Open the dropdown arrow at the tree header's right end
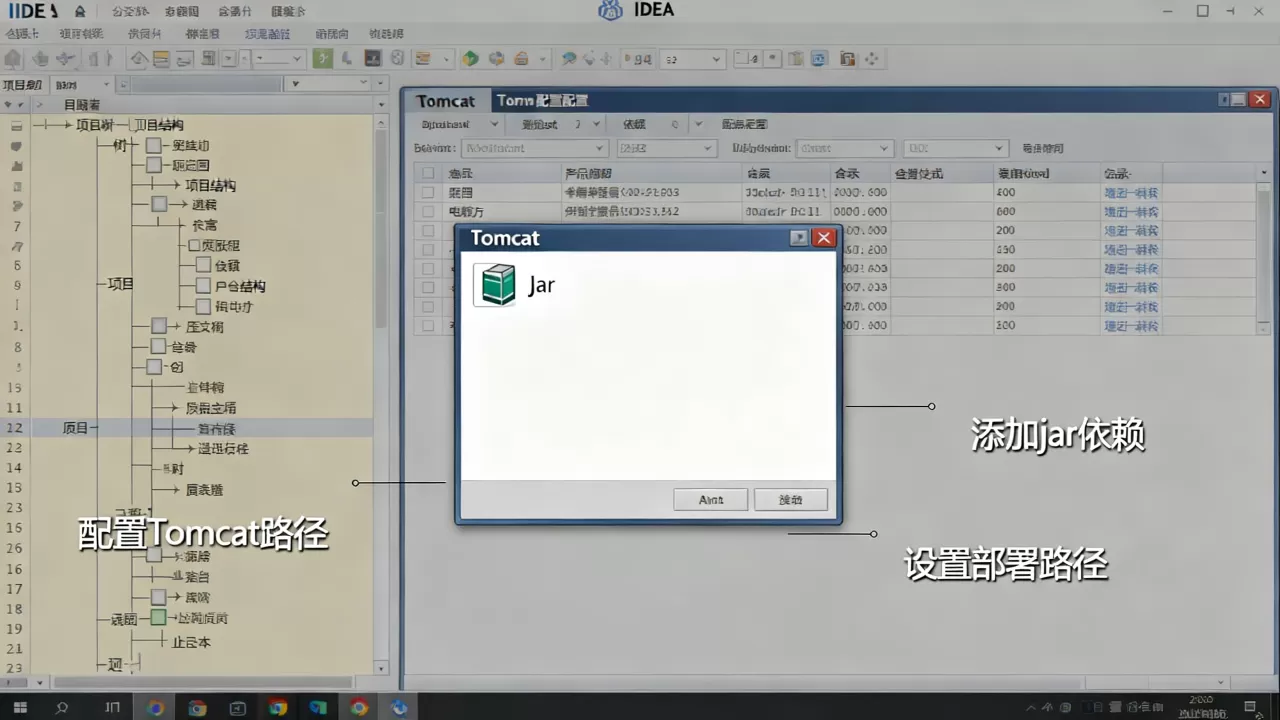 [x=381, y=104]
